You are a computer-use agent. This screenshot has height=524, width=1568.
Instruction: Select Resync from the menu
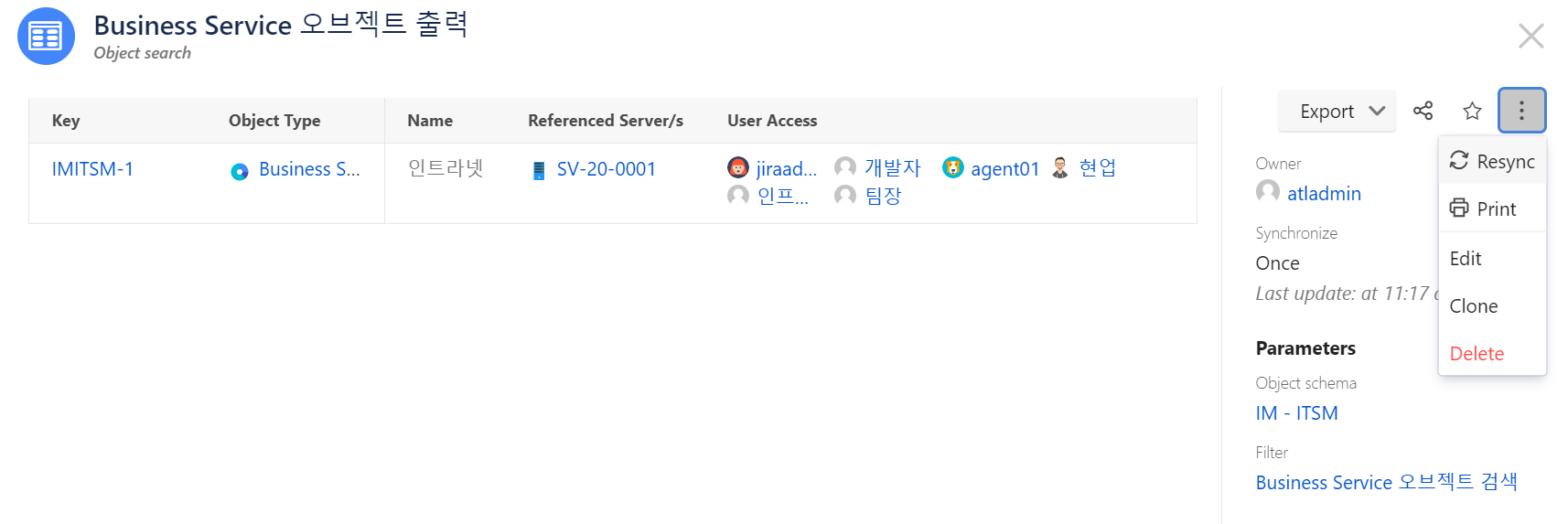point(1492,161)
